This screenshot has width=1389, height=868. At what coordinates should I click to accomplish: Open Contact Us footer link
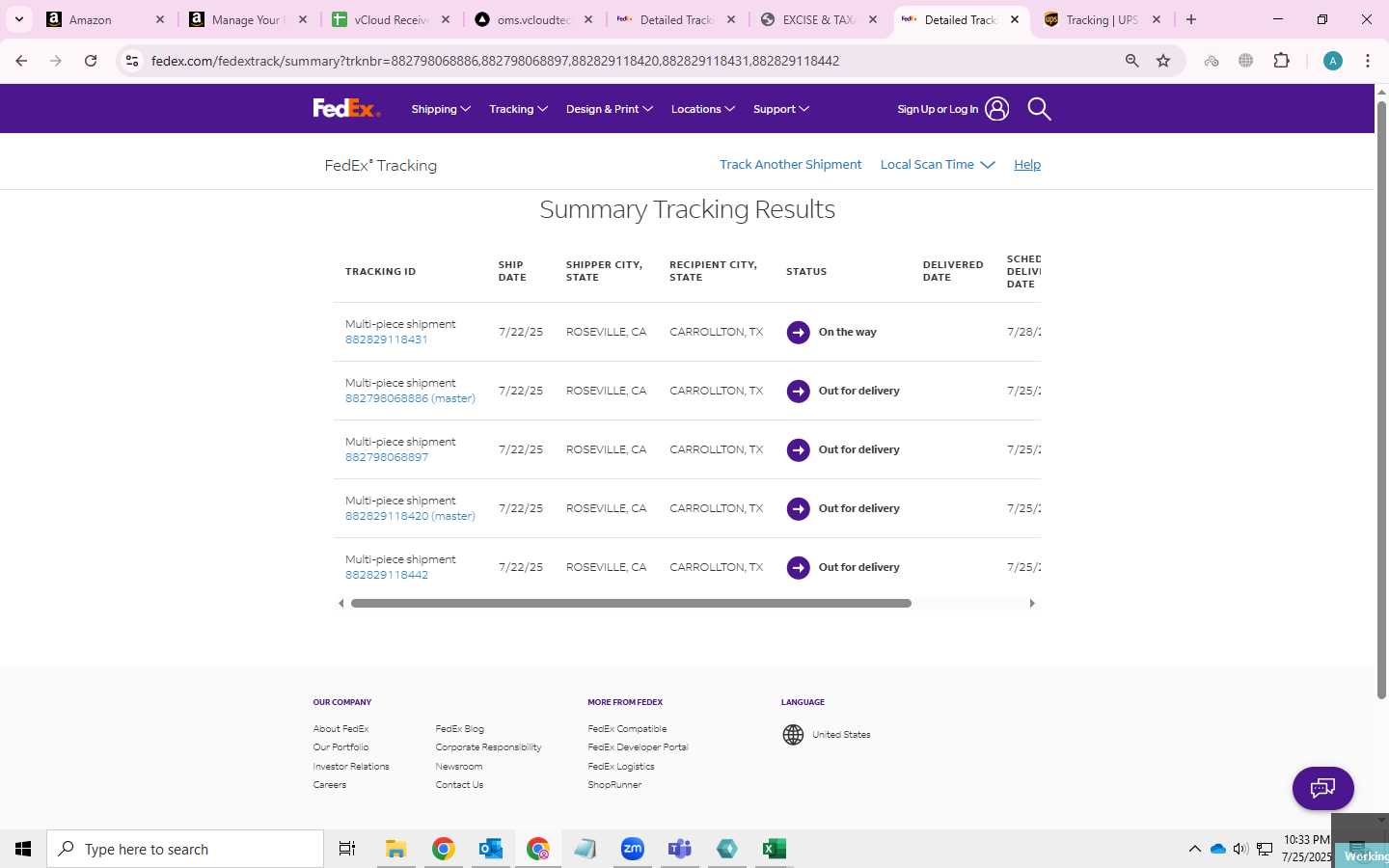pyautogui.click(x=459, y=785)
